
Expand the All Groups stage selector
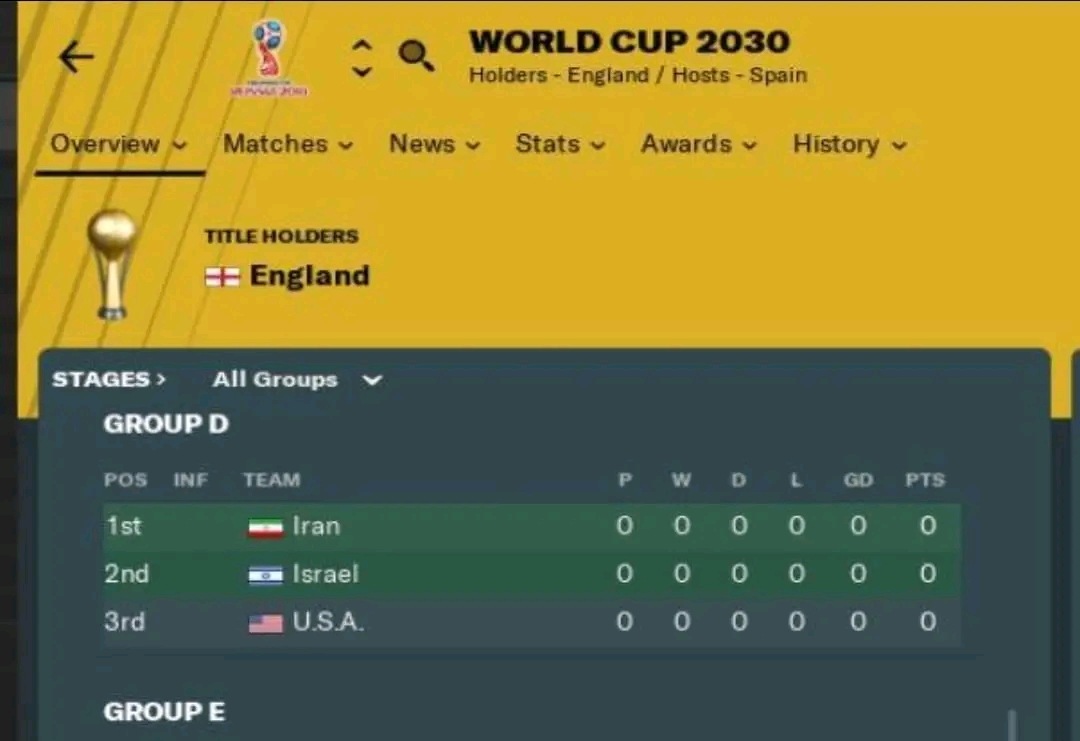298,379
